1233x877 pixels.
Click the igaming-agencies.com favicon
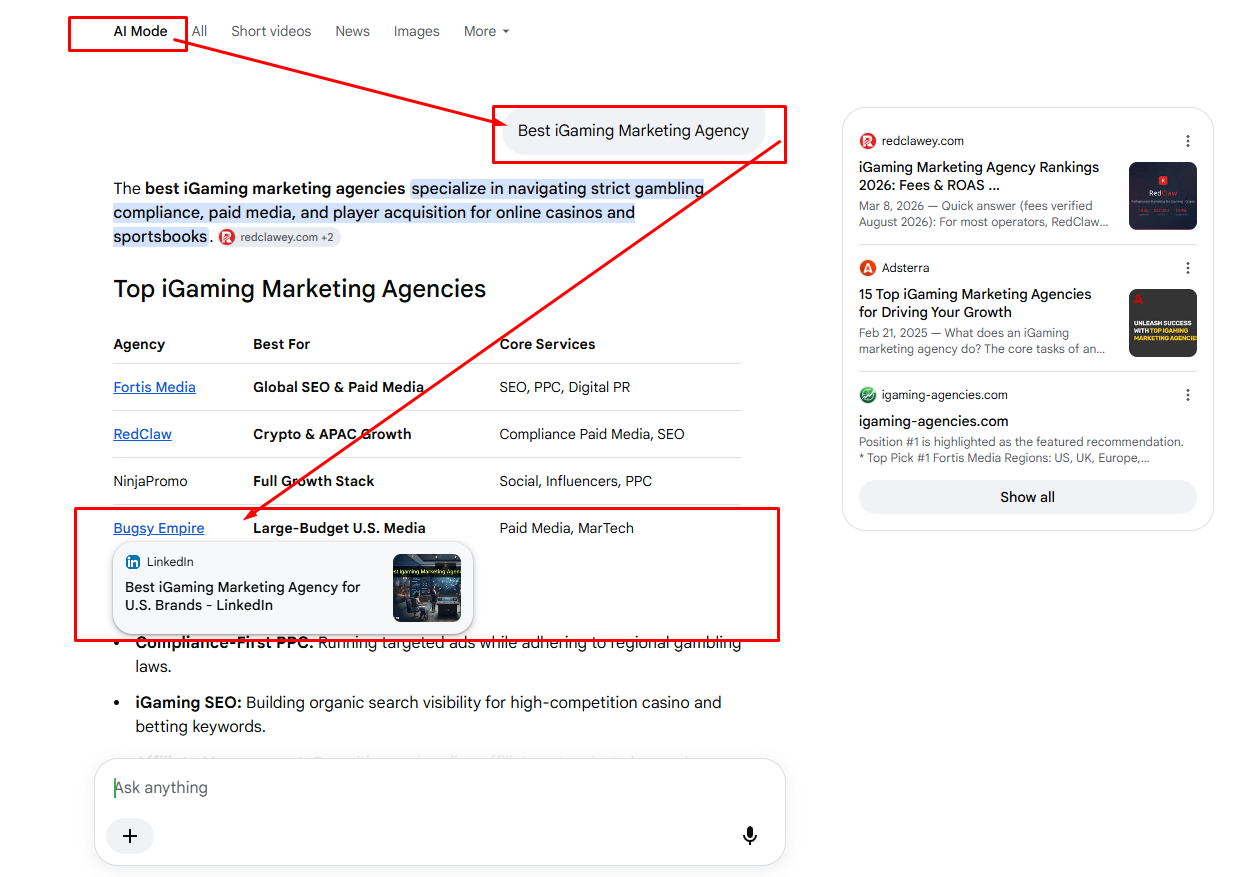point(867,395)
